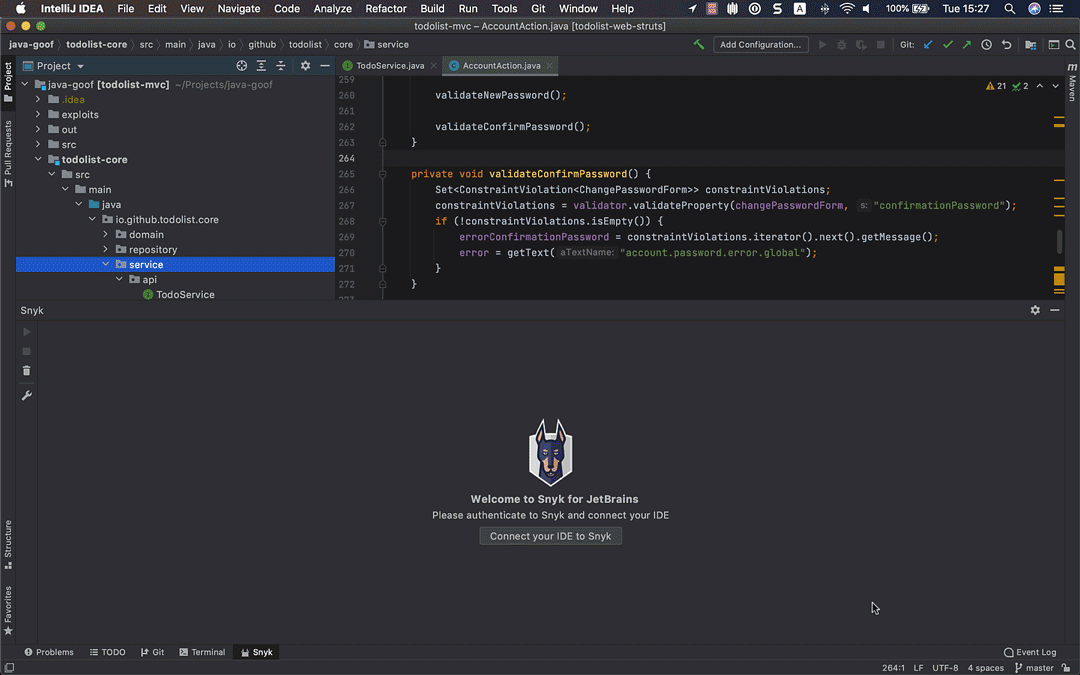
Task: Expand the repository package
Action: click(105, 250)
